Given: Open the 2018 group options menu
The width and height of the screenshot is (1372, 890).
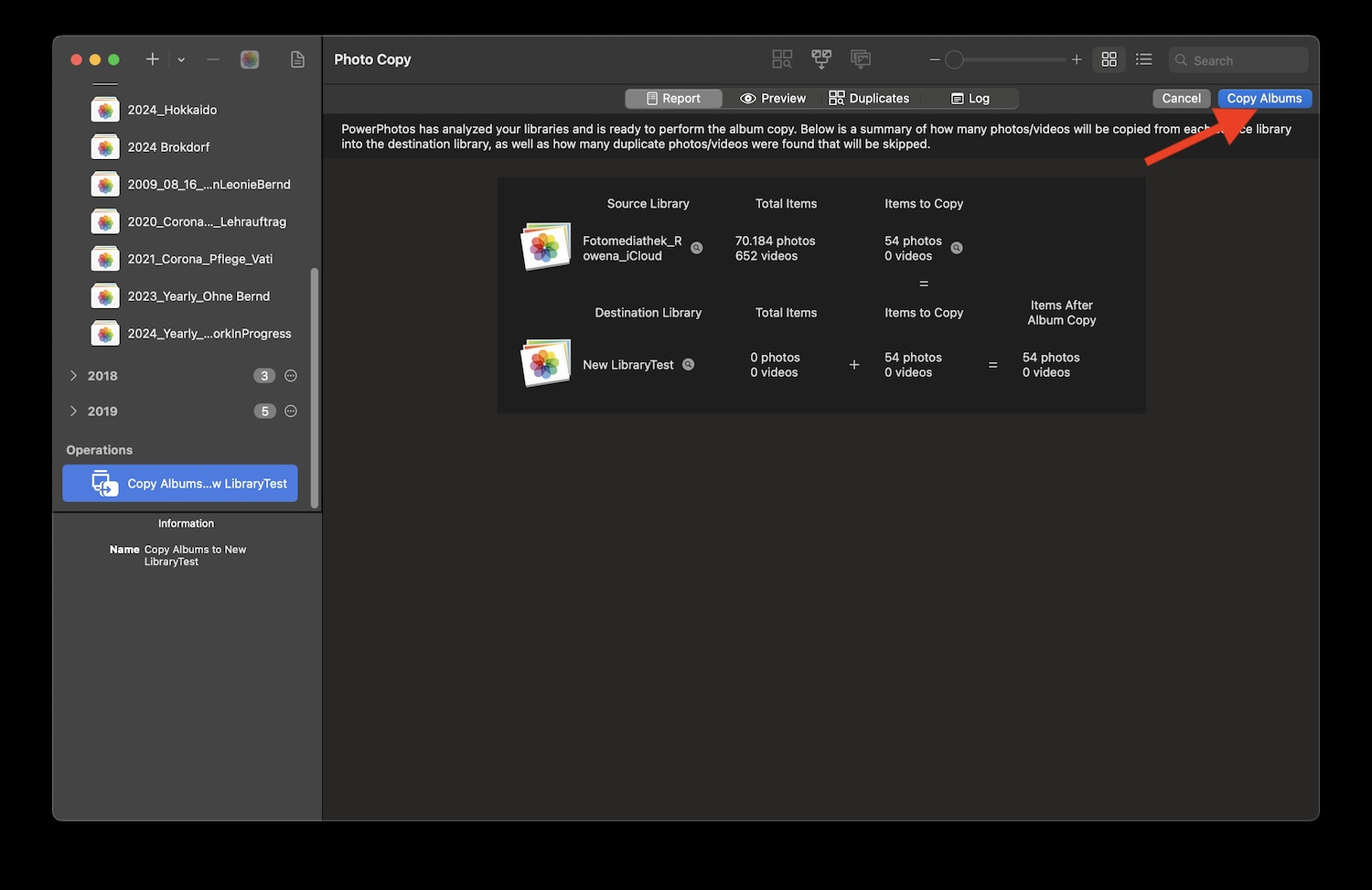Looking at the screenshot, I should click(x=291, y=376).
